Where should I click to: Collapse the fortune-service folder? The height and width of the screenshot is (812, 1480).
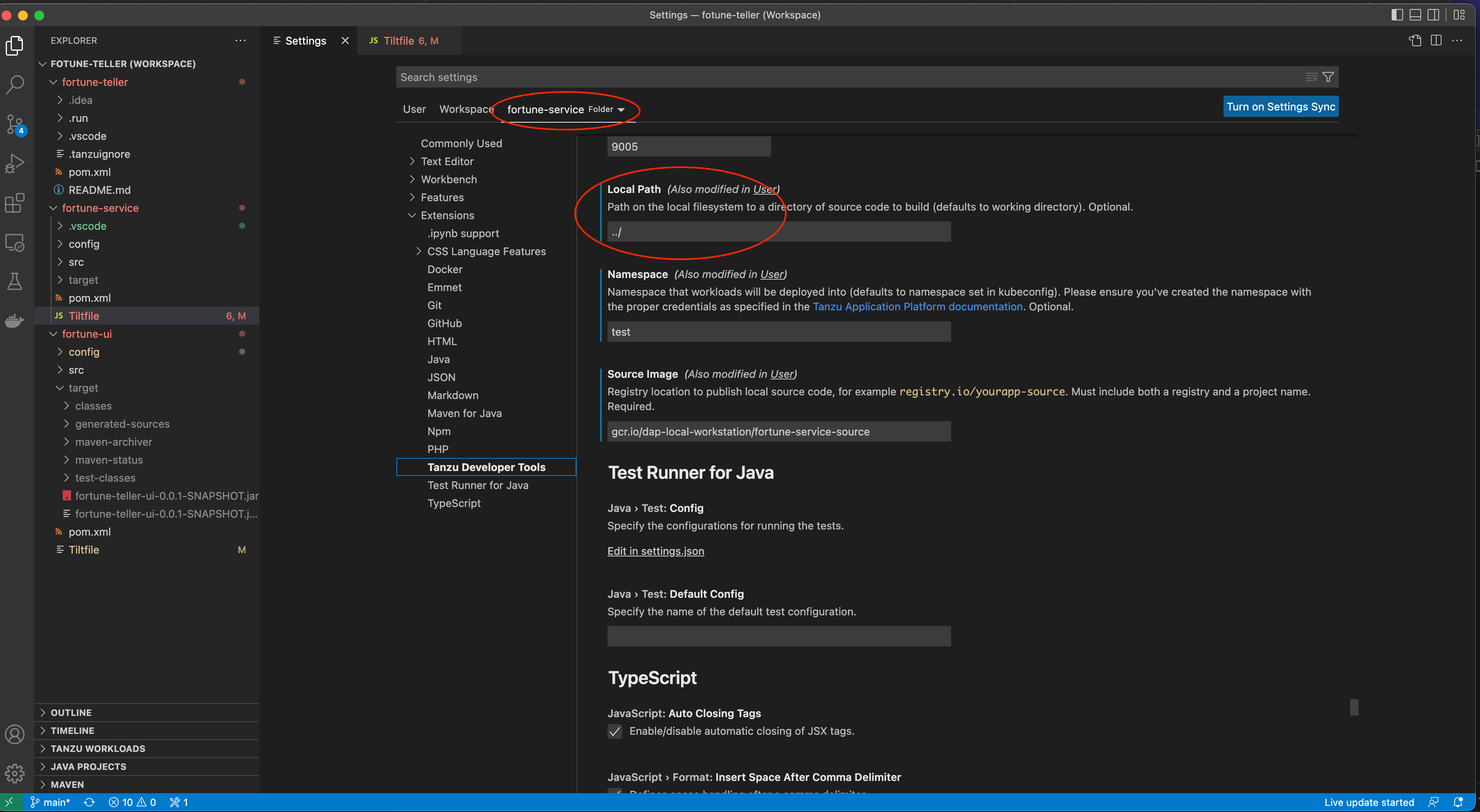tap(54, 208)
